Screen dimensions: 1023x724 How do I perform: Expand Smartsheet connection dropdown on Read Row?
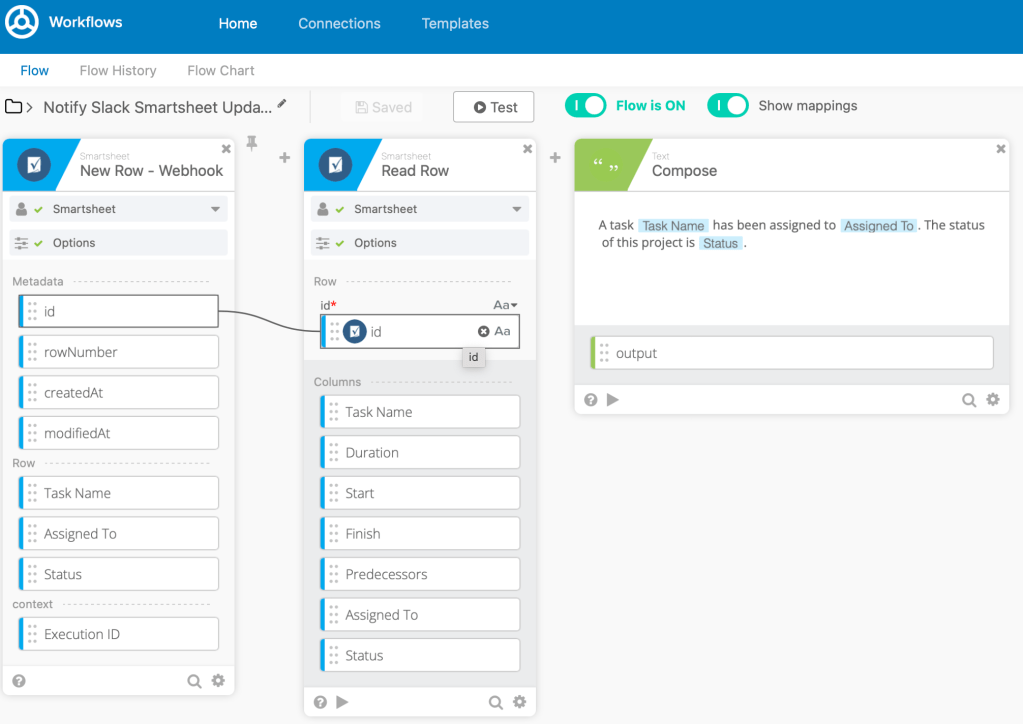click(517, 209)
